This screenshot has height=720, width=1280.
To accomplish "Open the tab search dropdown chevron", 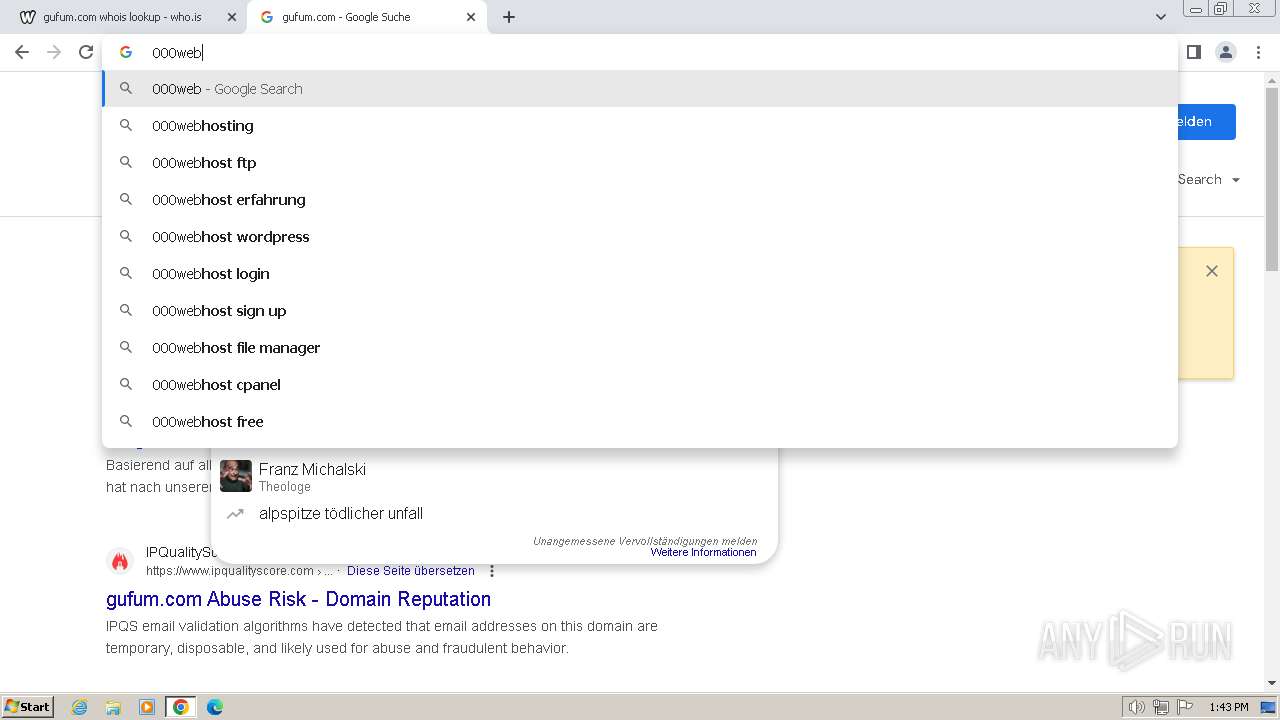I will point(1161,17).
